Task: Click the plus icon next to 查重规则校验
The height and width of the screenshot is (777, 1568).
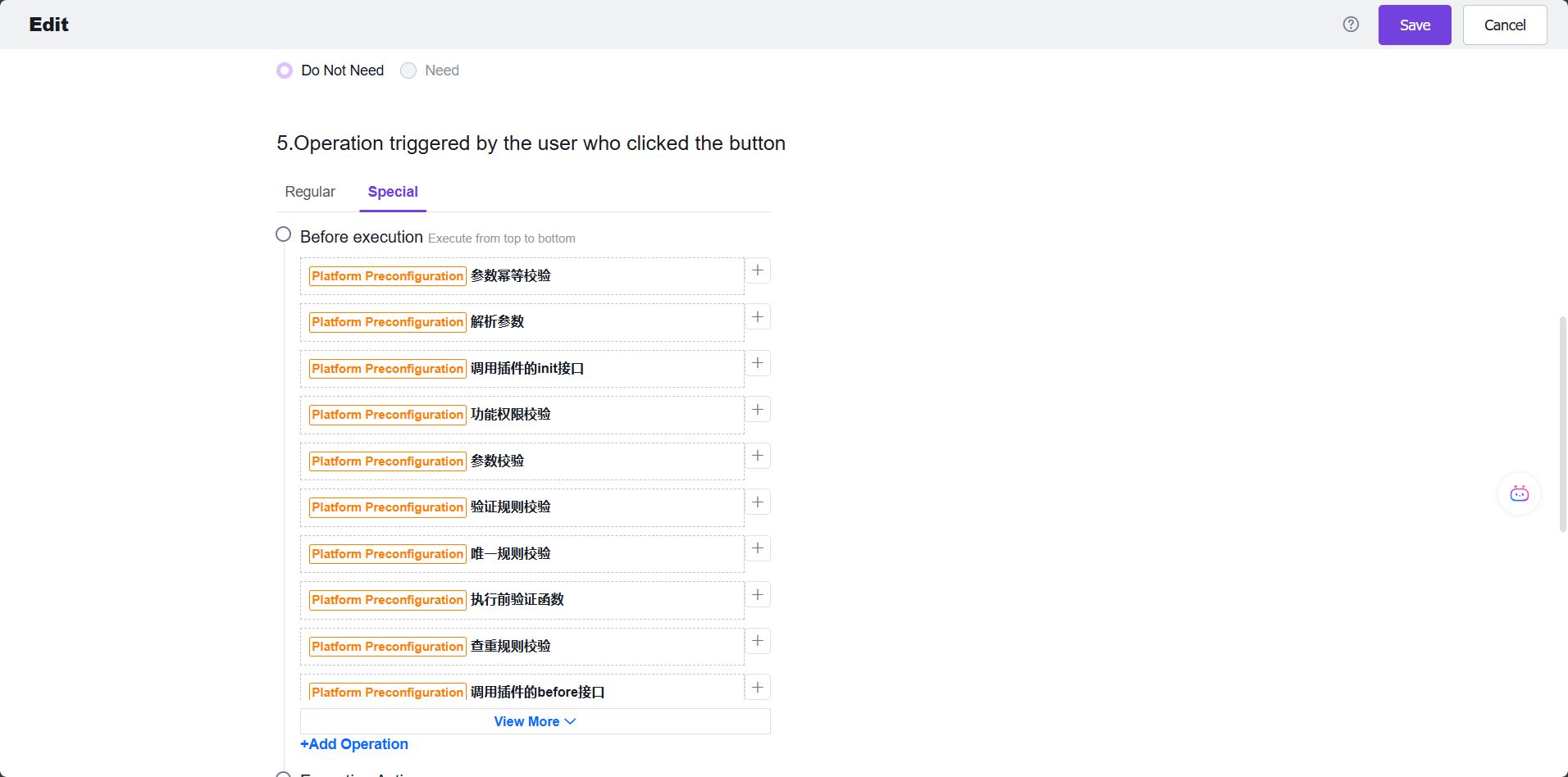Action: tap(758, 640)
